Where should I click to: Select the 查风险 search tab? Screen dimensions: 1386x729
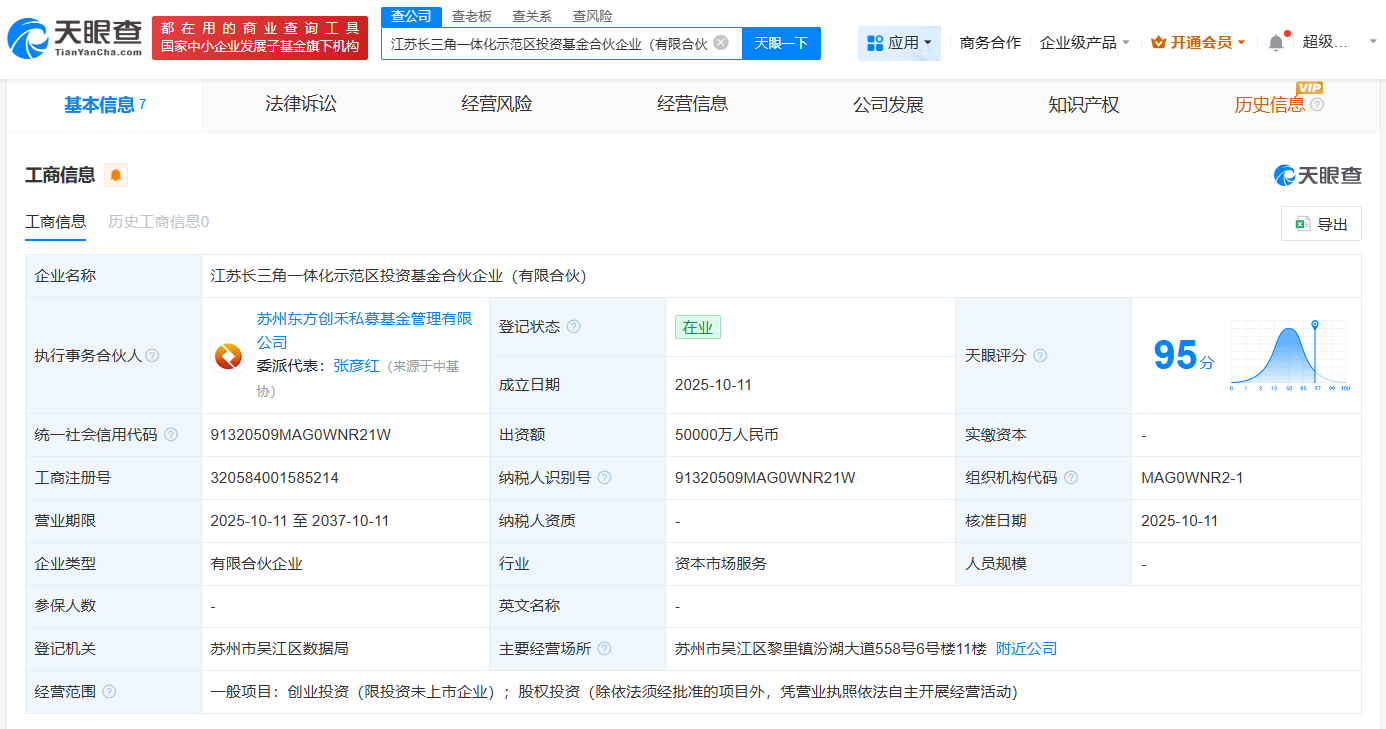(593, 16)
